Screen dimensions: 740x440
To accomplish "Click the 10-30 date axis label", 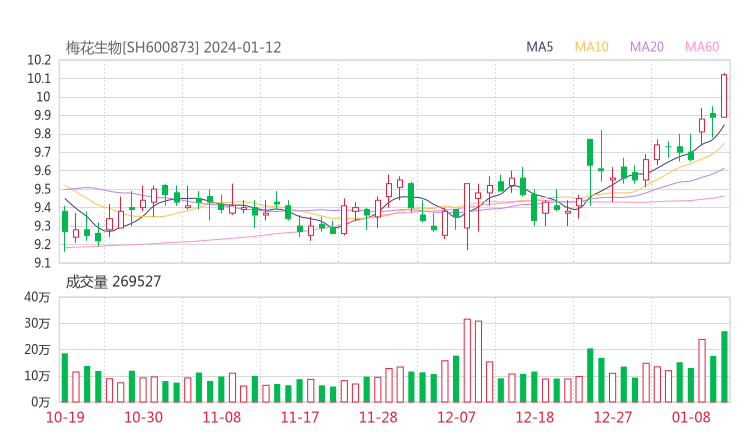I will 143,417.
